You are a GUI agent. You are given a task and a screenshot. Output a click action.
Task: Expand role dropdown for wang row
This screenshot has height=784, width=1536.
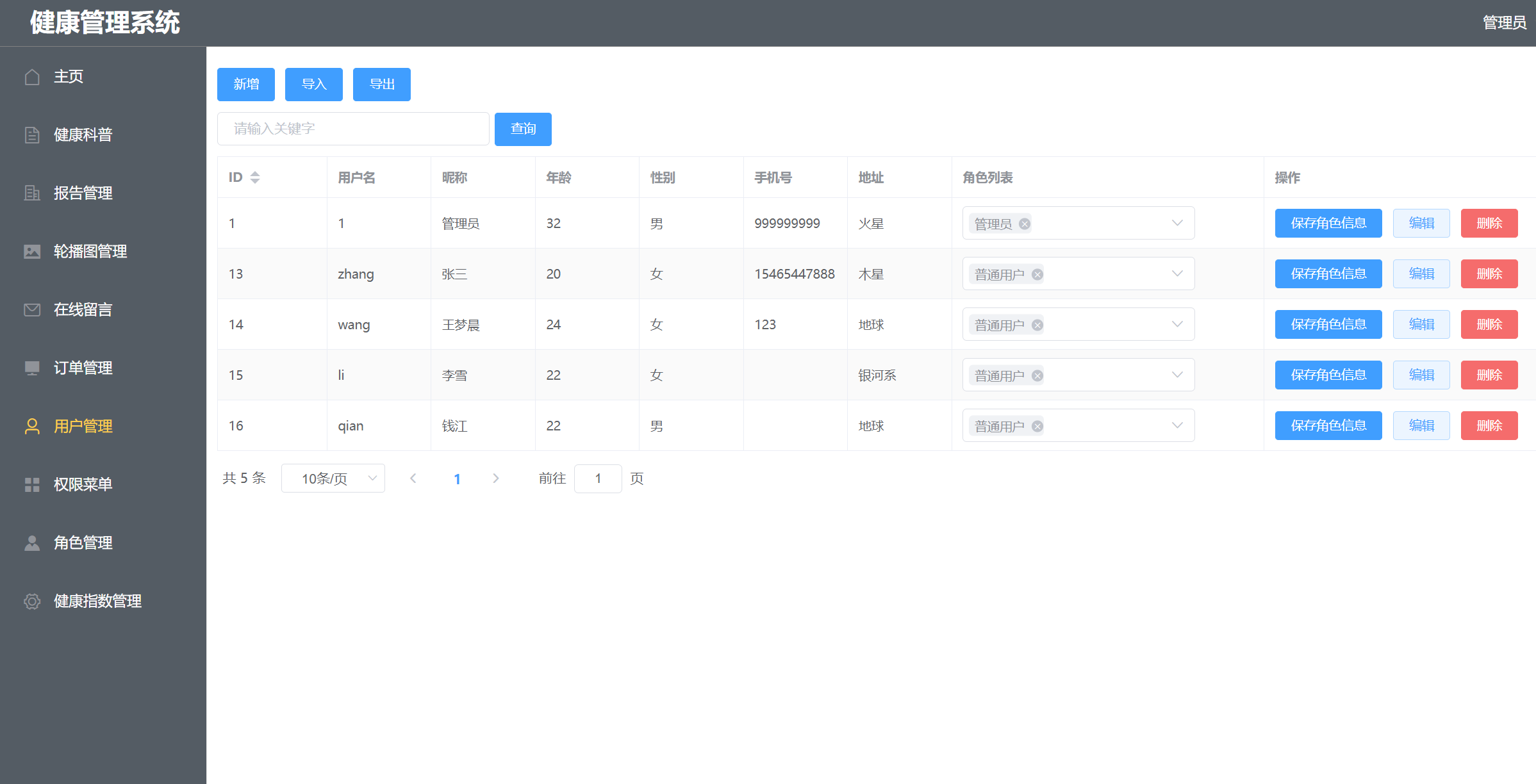1177,324
